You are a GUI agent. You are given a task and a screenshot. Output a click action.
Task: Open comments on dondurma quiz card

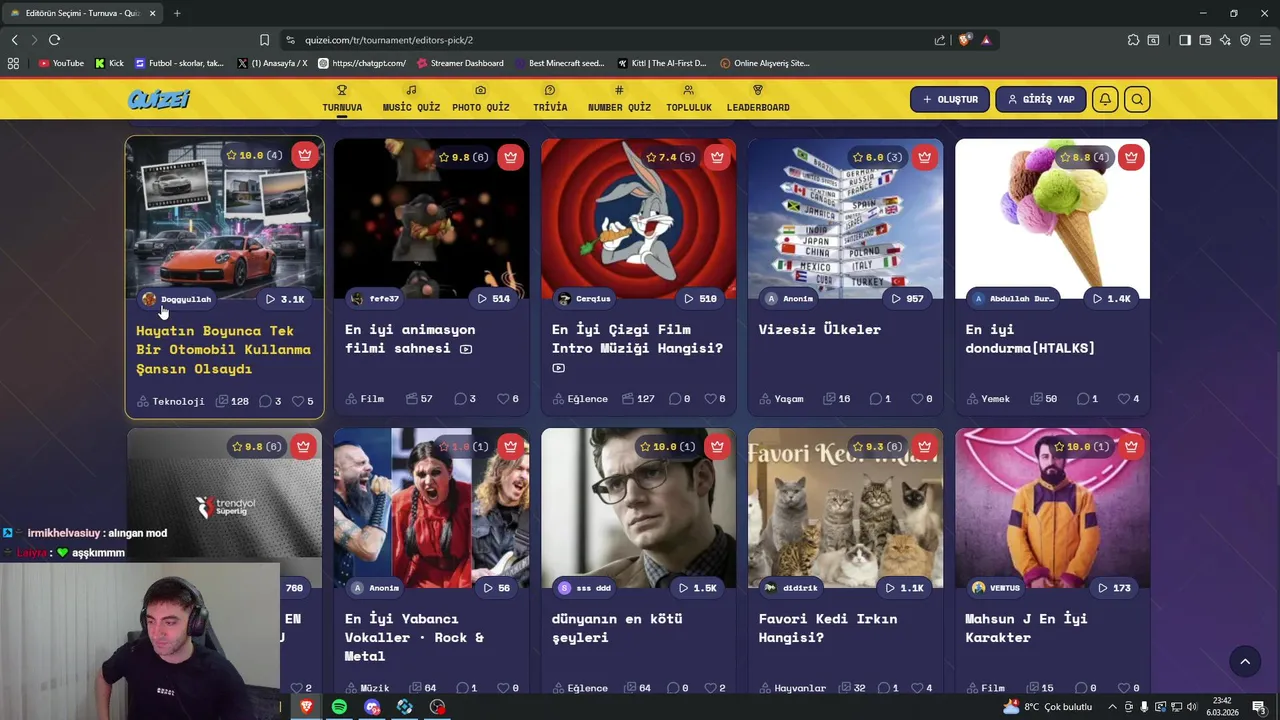(x=1083, y=398)
